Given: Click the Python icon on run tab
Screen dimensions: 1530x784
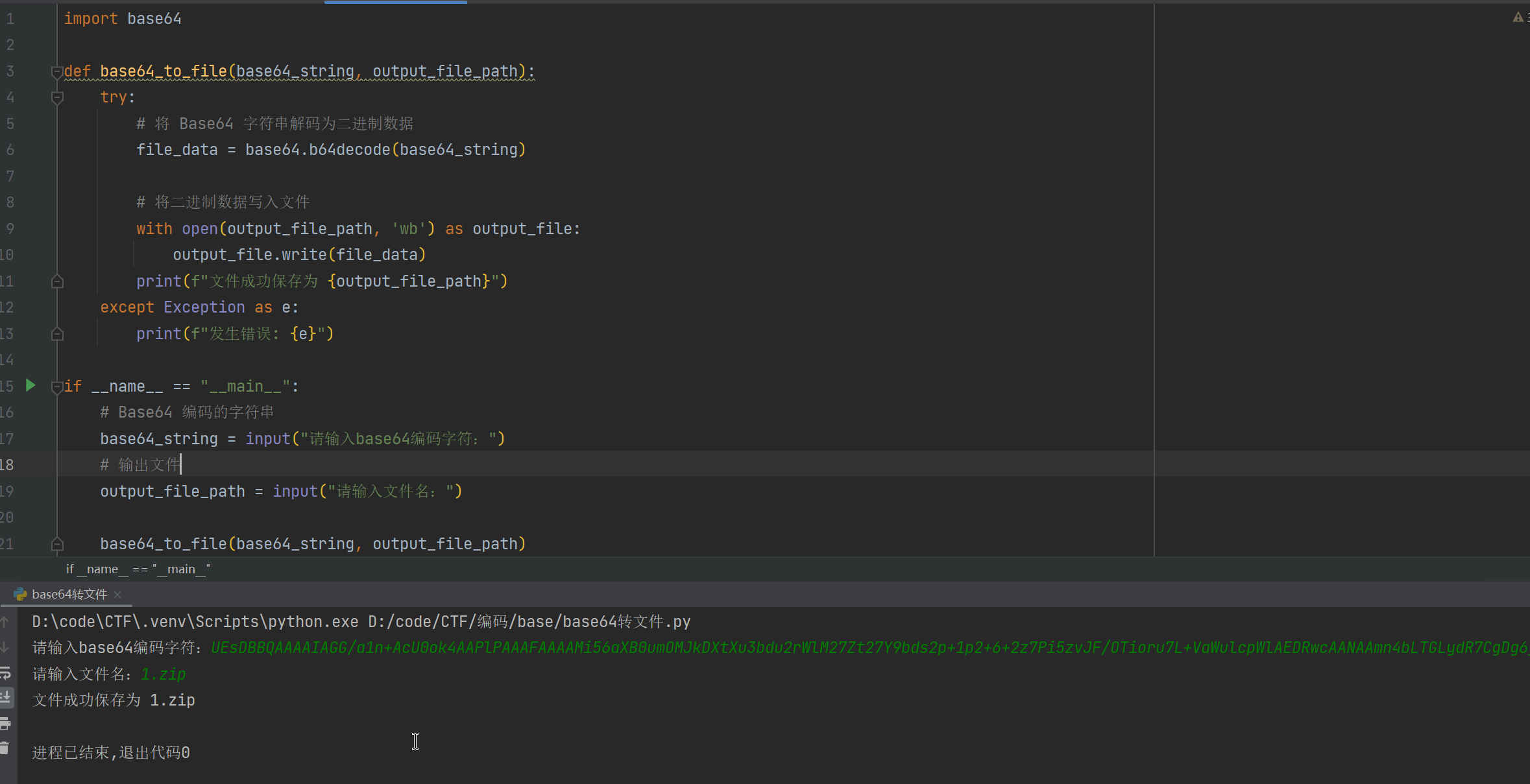Looking at the screenshot, I should (x=20, y=594).
